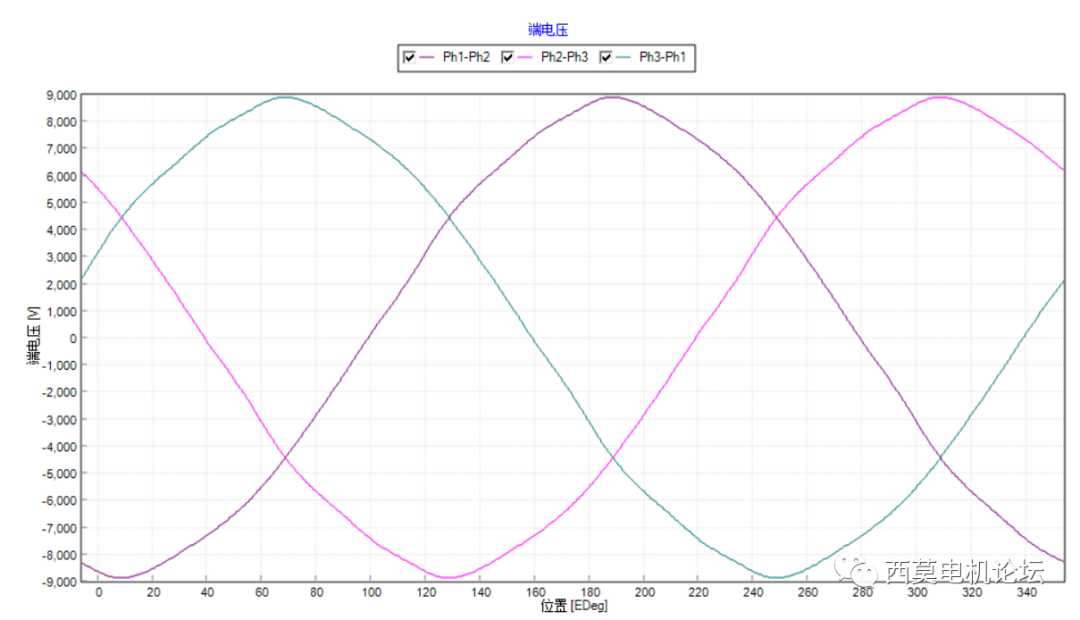Image resolution: width=1080 pixels, height=620 pixels.
Task: Click the purple Ph1-Ph2 line sample
Action: [427, 57]
